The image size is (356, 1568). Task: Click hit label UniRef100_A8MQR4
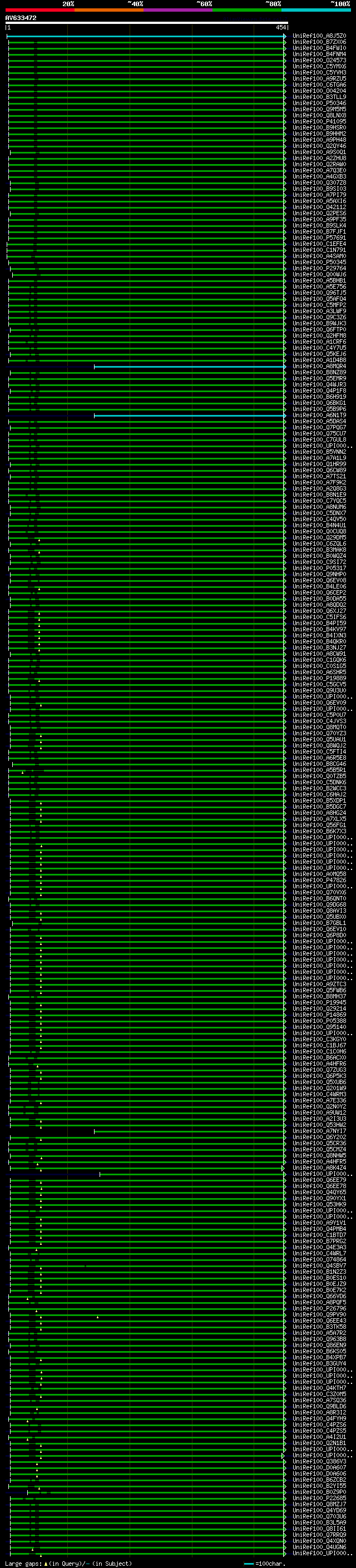pos(319,367)
